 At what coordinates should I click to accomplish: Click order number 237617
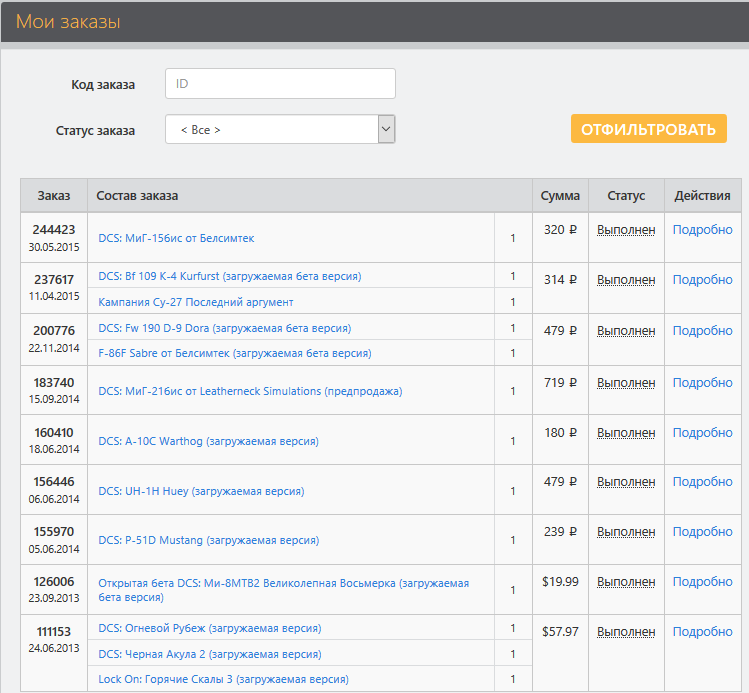click(x=54, y=279)
